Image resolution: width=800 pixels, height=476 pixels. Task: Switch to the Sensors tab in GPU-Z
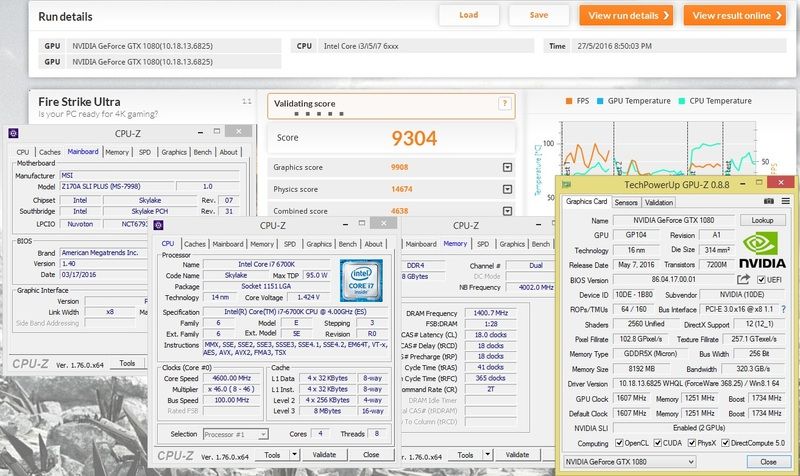[x=626, y=202]
